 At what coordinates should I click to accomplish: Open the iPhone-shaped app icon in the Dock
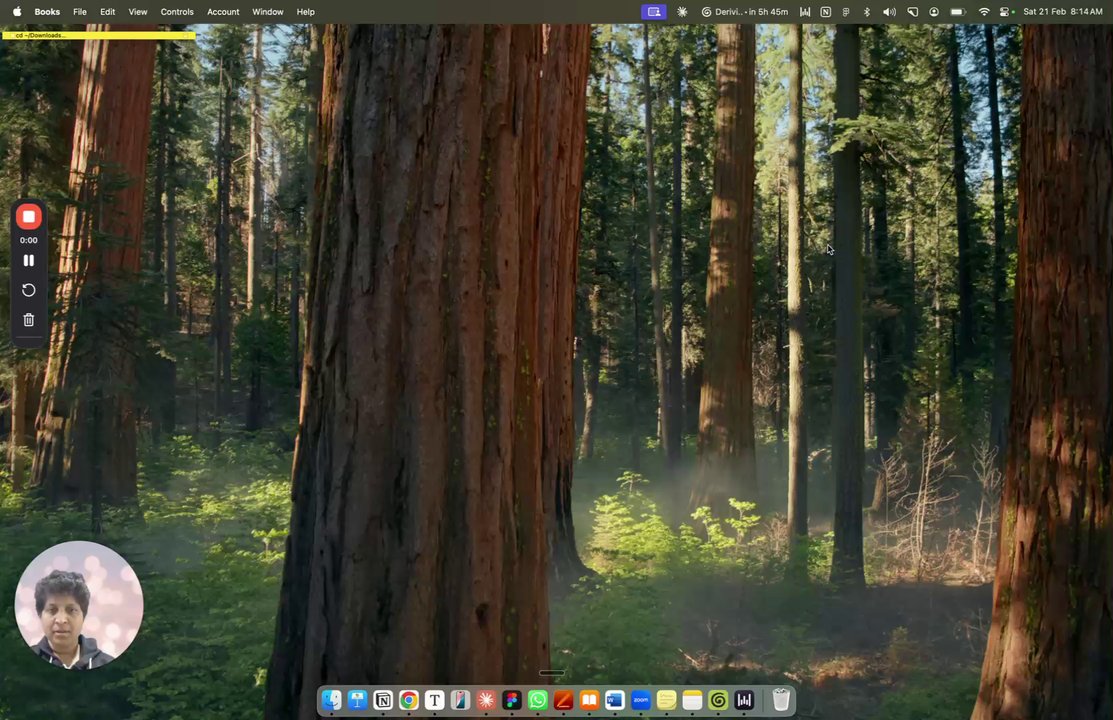pyautogui.click(x=460, y=700)
